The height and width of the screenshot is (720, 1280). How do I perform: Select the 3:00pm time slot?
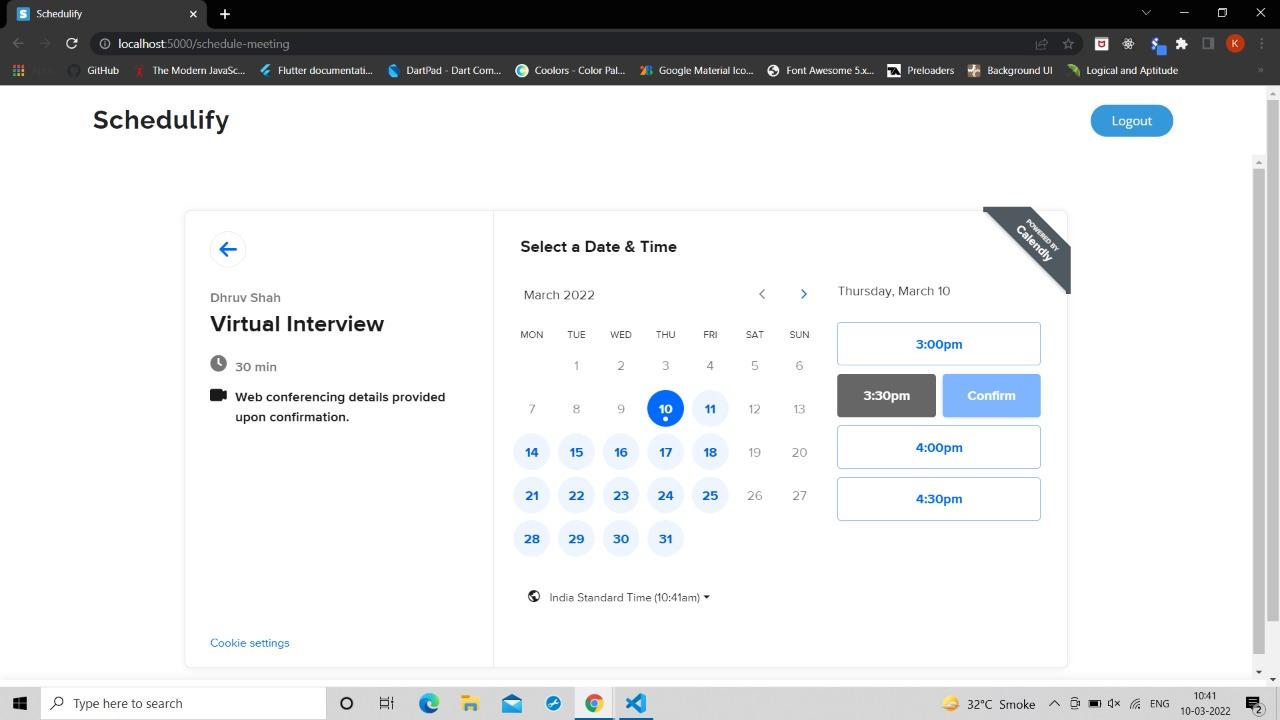coord(938,344)
